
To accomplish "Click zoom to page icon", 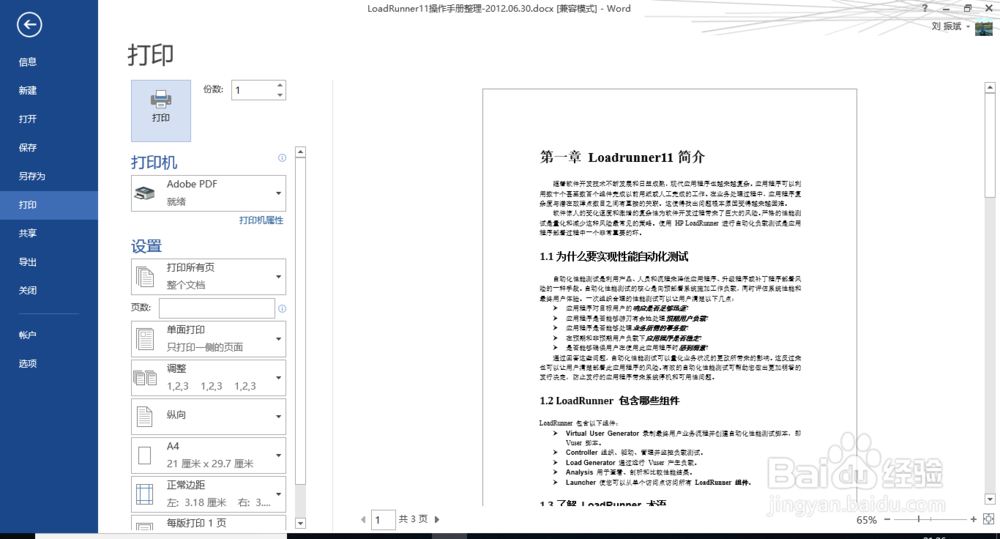I will point(989,519).
